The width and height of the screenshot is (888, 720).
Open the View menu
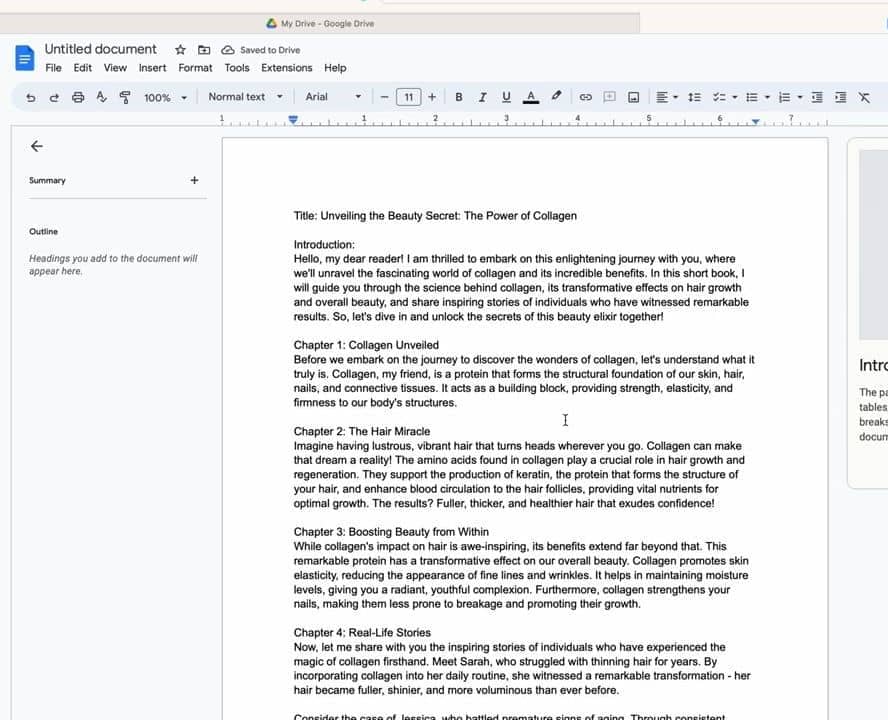tap(115, 68)
